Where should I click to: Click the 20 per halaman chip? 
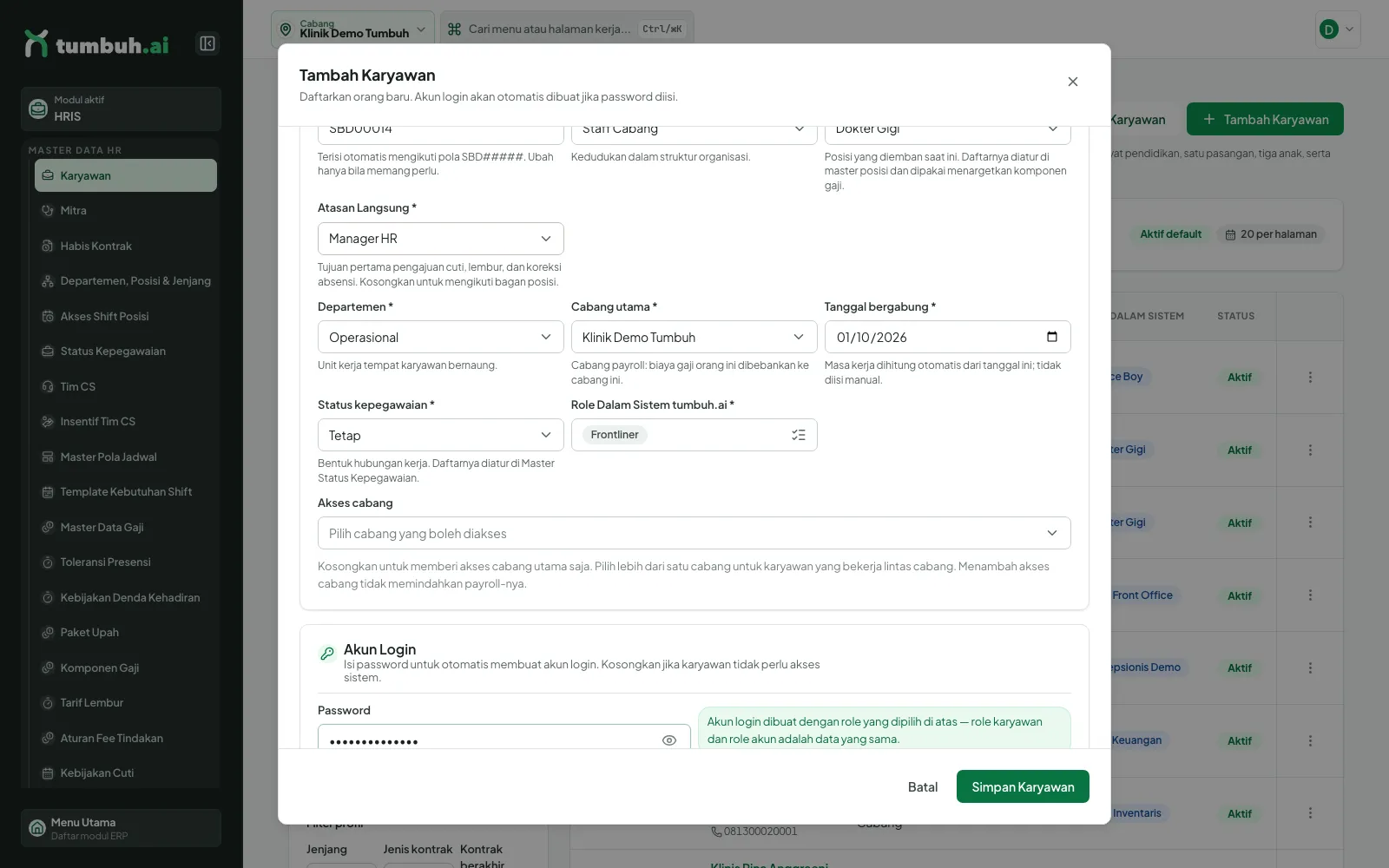click(1271, 234)
